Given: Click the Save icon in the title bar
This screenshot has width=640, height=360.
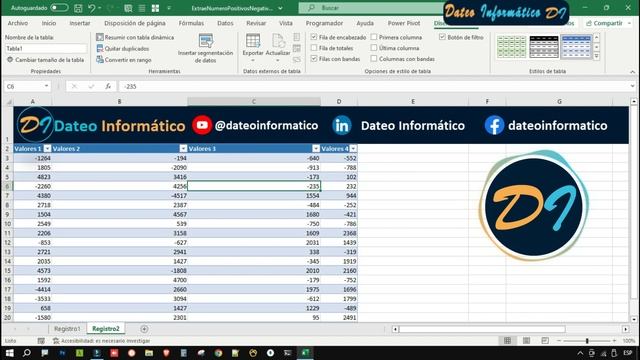Looking at the screenshot, I should tap(78, 8).
